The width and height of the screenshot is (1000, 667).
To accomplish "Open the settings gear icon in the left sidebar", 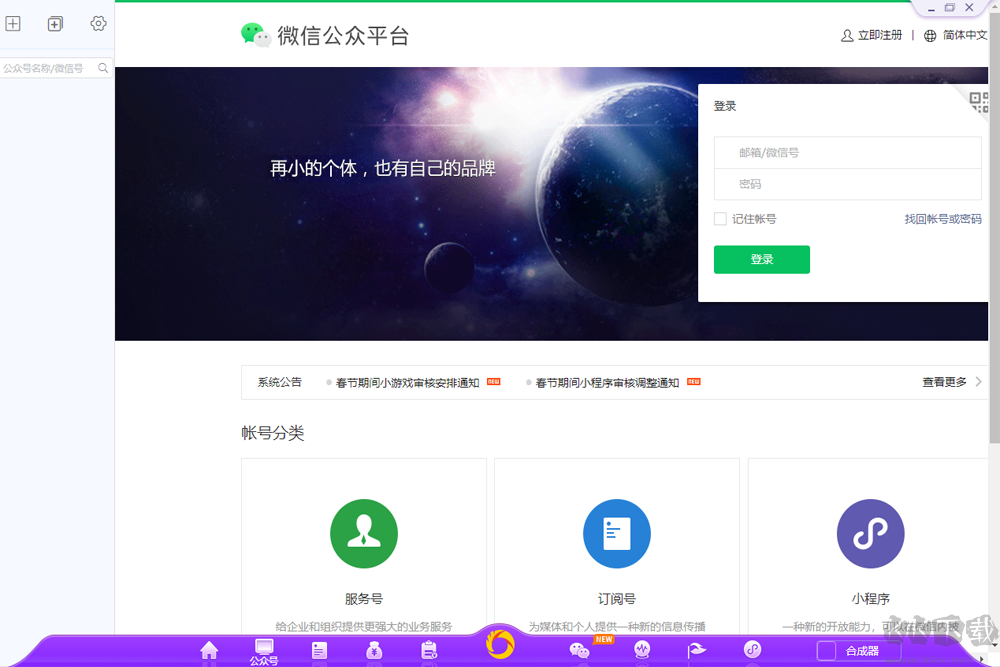I will coord(97,23).
